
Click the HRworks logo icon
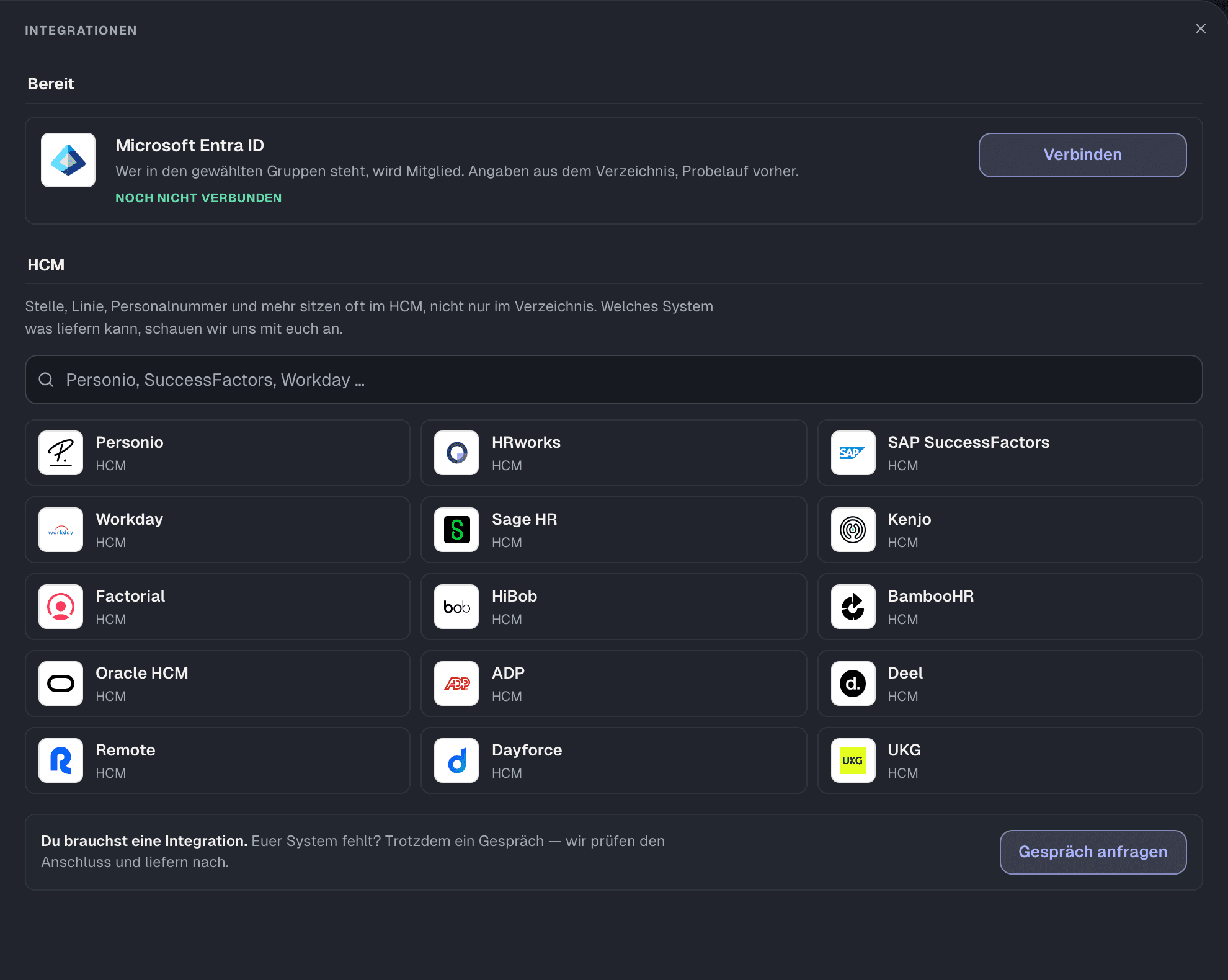(456, 453)
